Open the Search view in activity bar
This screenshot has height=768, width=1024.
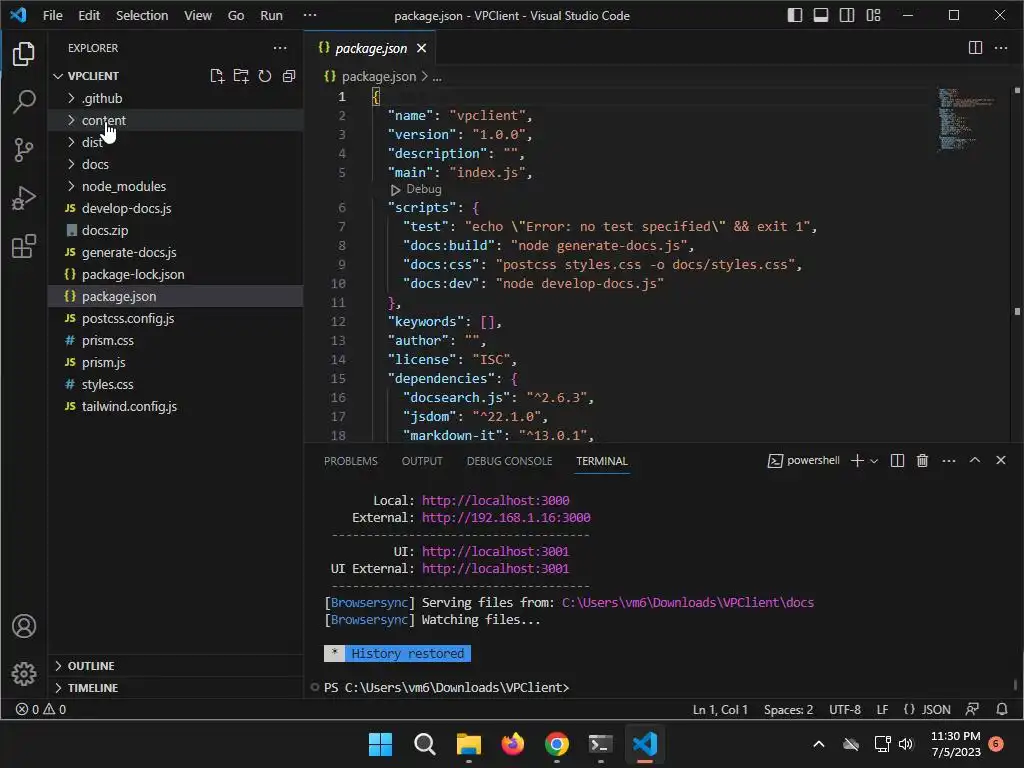coord(24,102)
